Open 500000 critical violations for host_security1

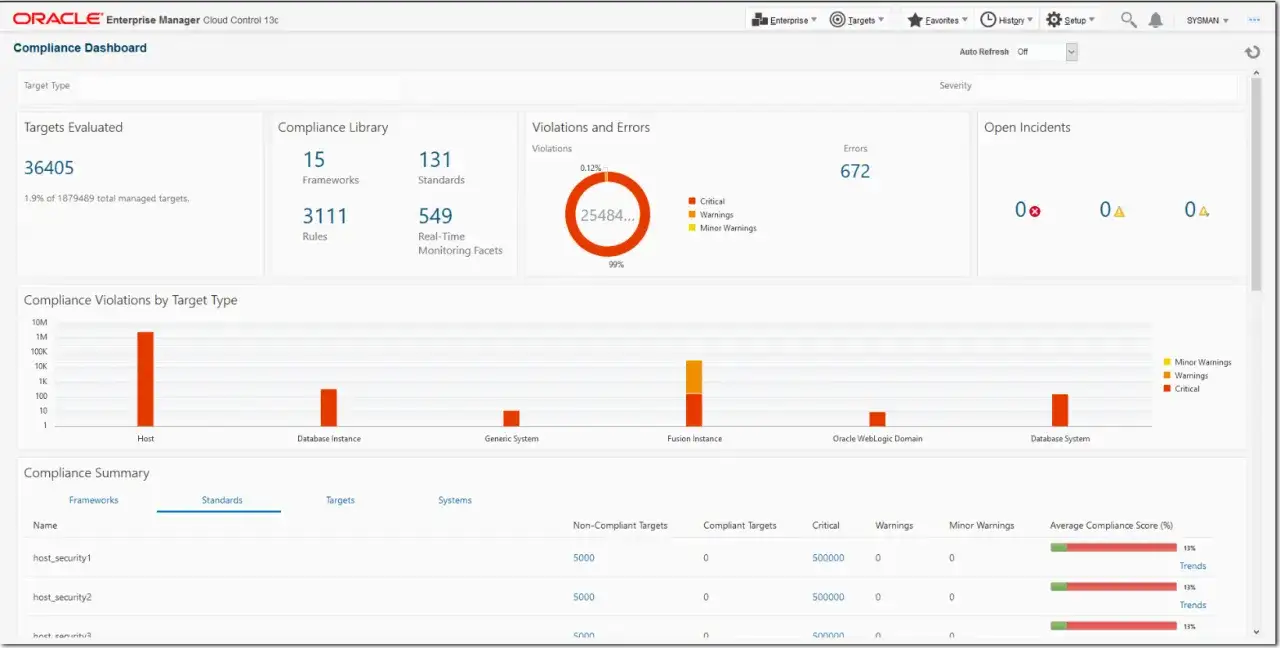tap(828, 558)
